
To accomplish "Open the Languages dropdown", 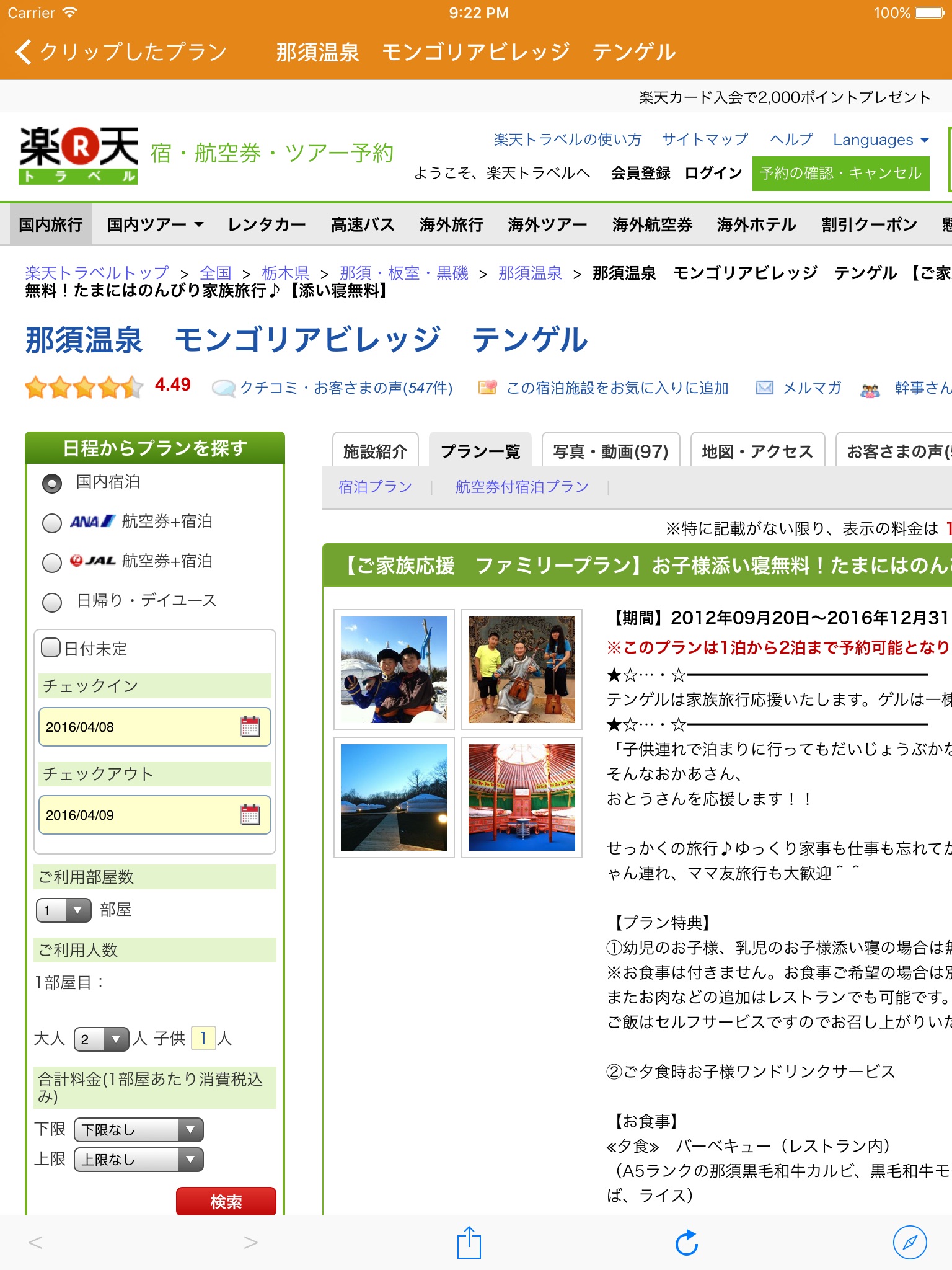I will point(881,140).
